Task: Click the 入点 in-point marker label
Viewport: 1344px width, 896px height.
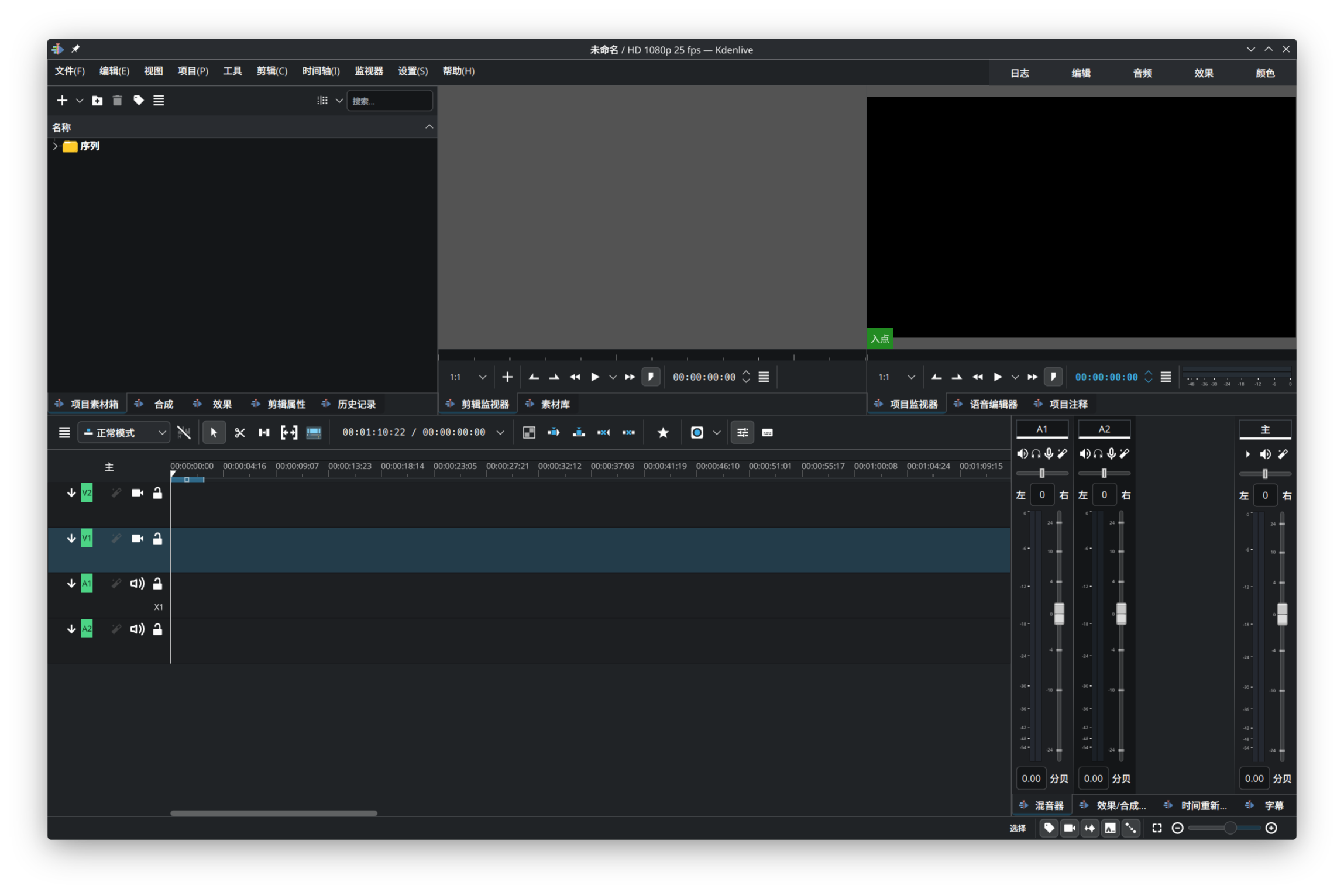Action: (879, 339)
